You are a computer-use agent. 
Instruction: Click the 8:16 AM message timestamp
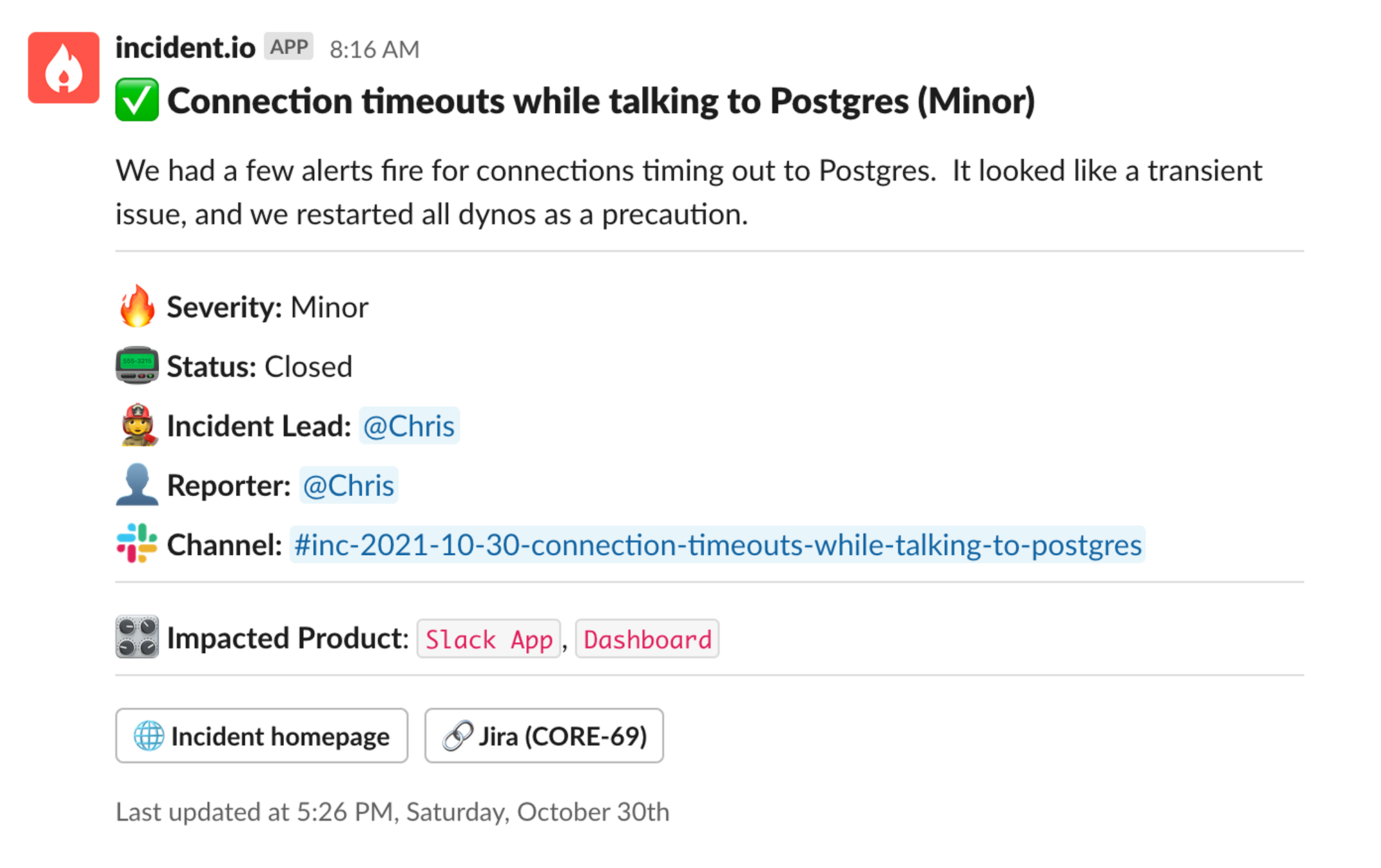tap(374, 50)
